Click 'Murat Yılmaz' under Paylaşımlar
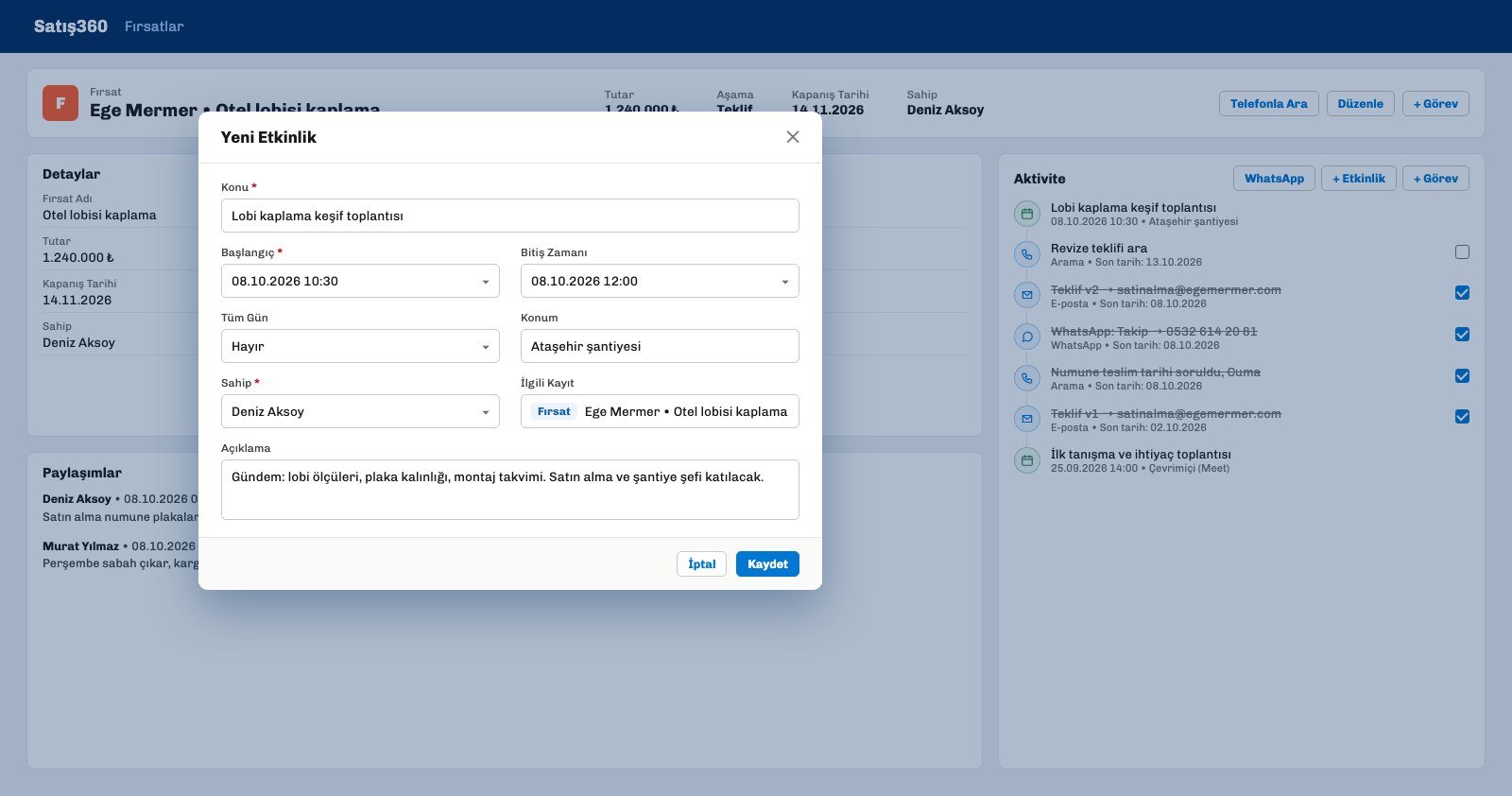The height and width of the screenshot is (796, 1512). coord(80,546)
